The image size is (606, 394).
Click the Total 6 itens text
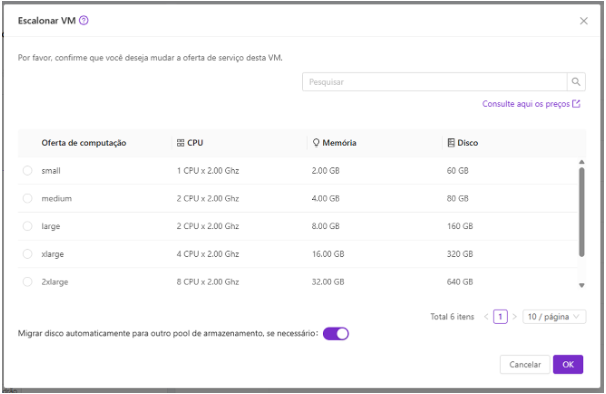(452, 317)
